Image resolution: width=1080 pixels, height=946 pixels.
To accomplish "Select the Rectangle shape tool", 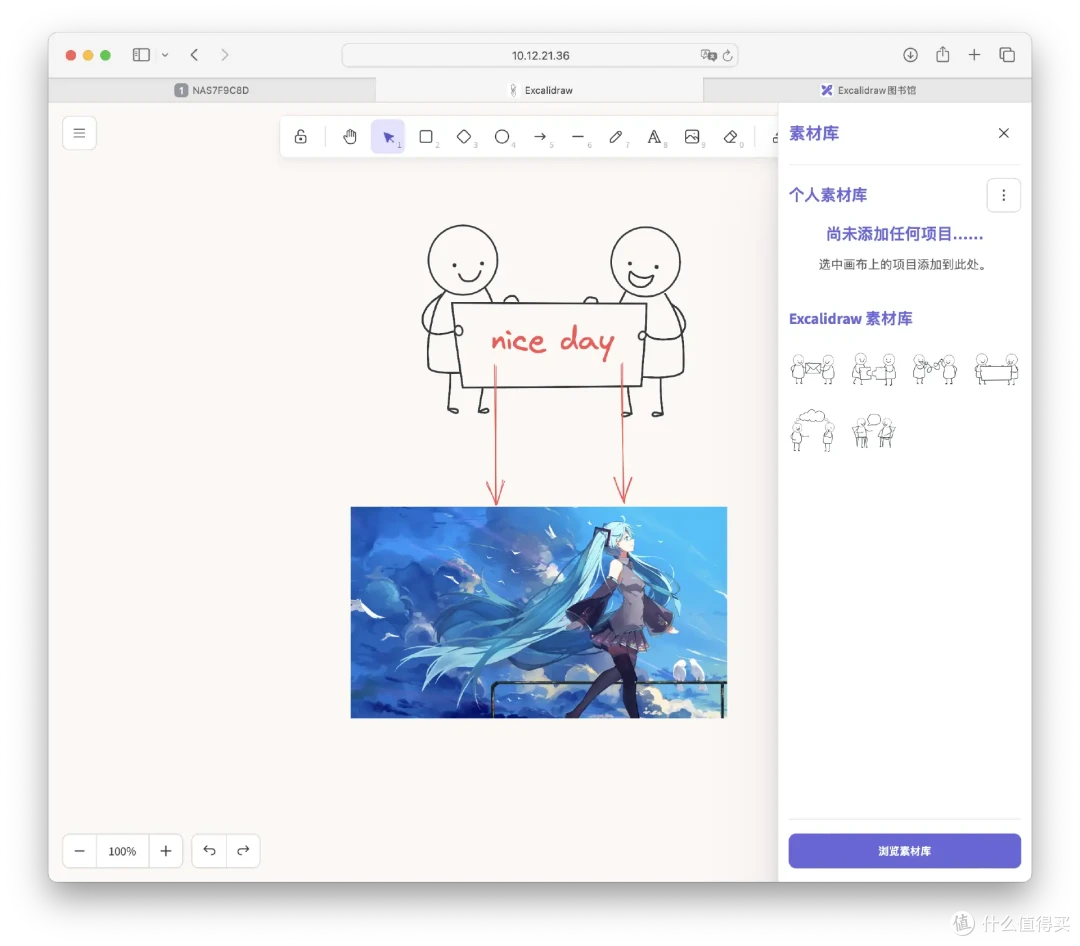I will click(426, 136).
